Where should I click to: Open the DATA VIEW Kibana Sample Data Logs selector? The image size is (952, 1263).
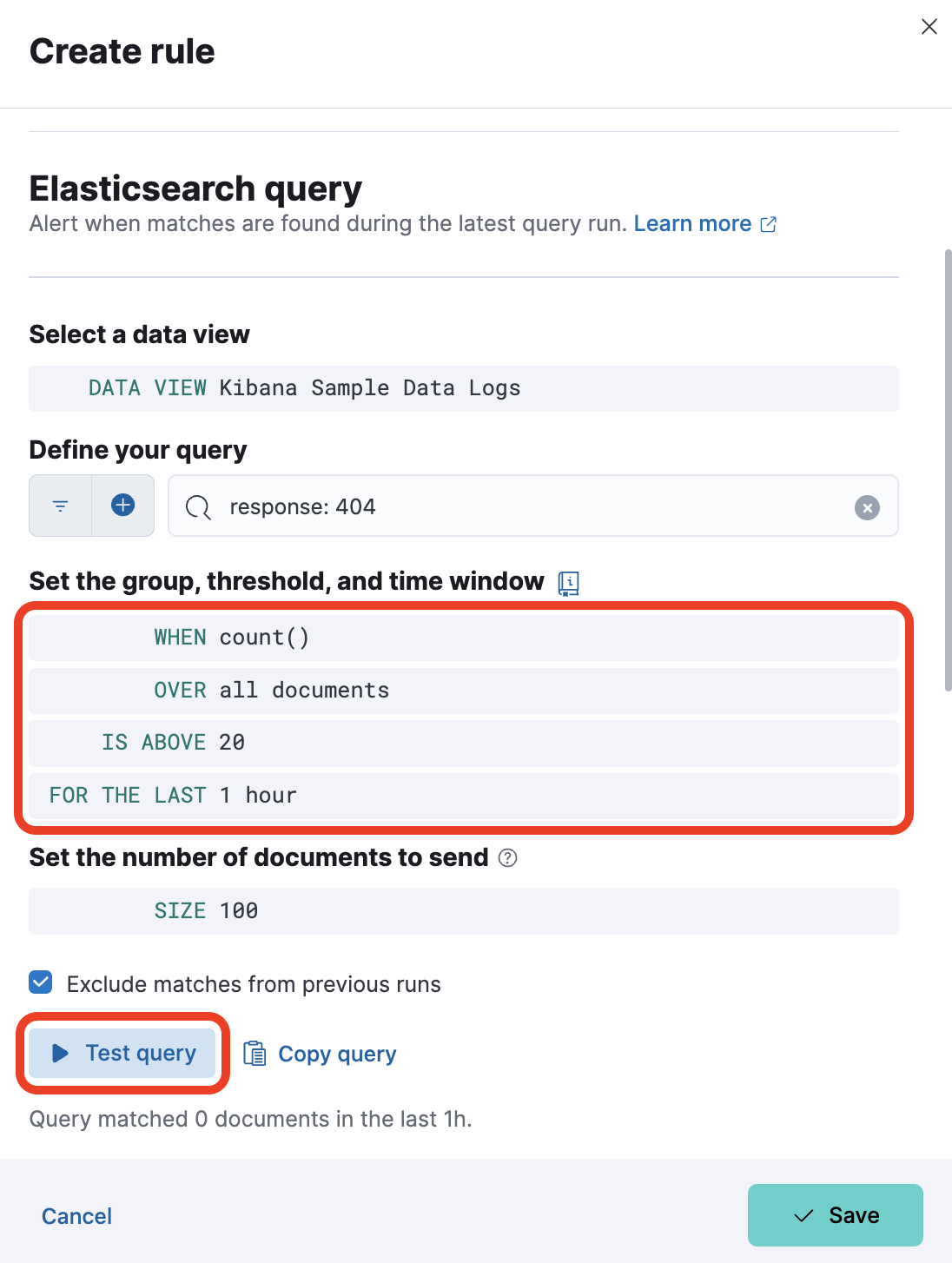tap(464, 388)
